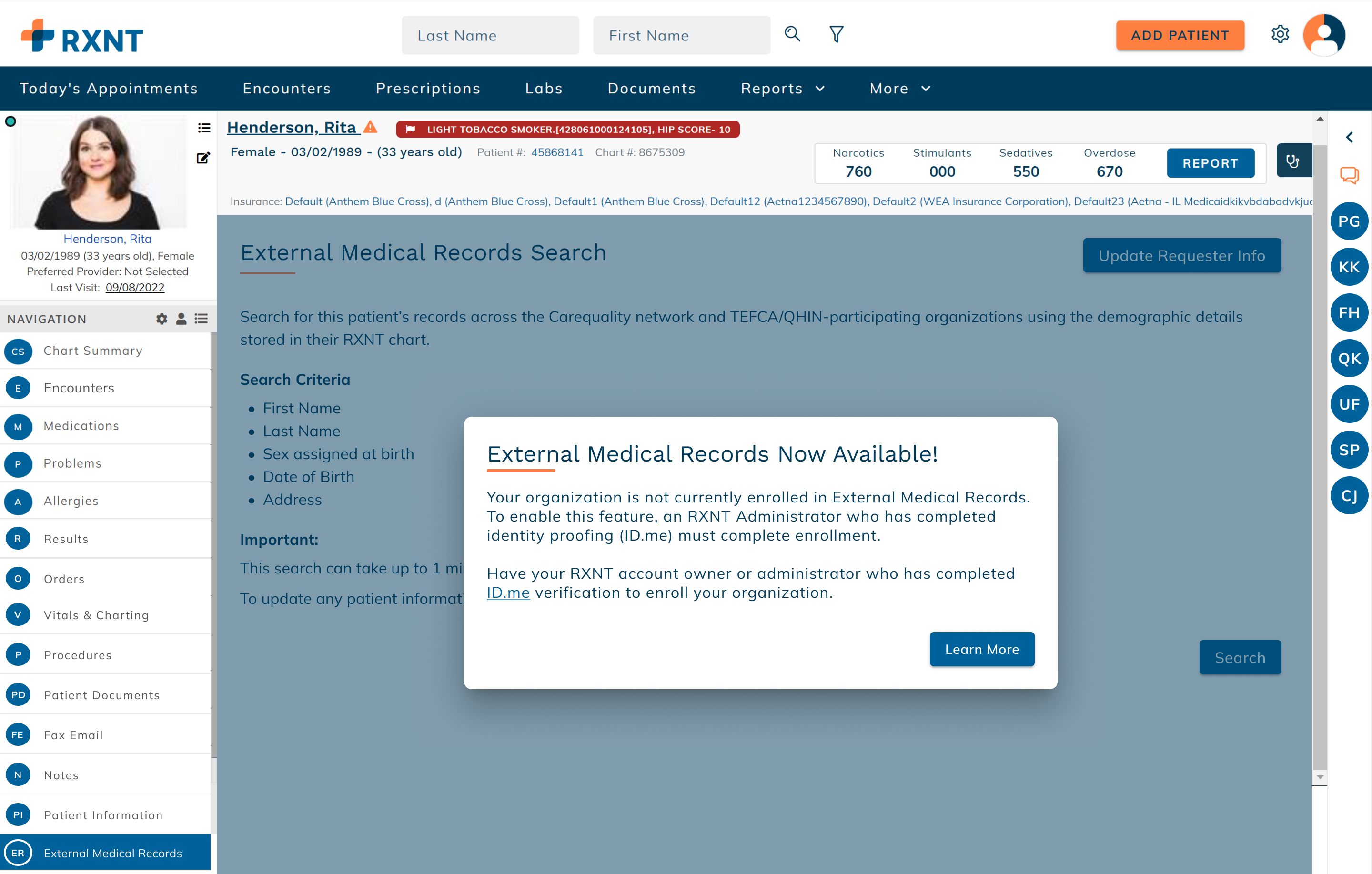
Task: Open Patient Information in navigation
Action: (x=105, y=815)
